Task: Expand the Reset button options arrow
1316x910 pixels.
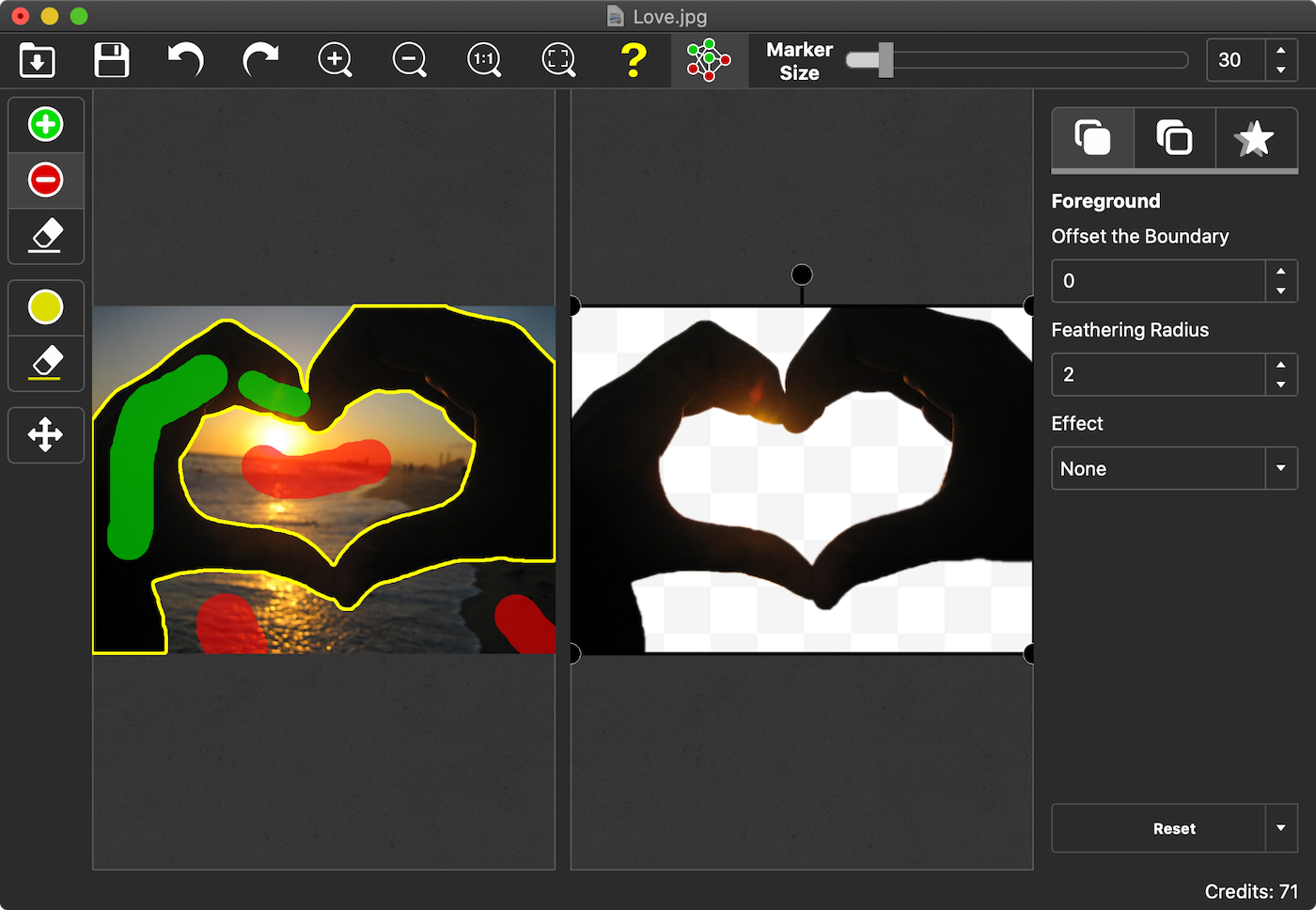Action: coord(1282,828)
